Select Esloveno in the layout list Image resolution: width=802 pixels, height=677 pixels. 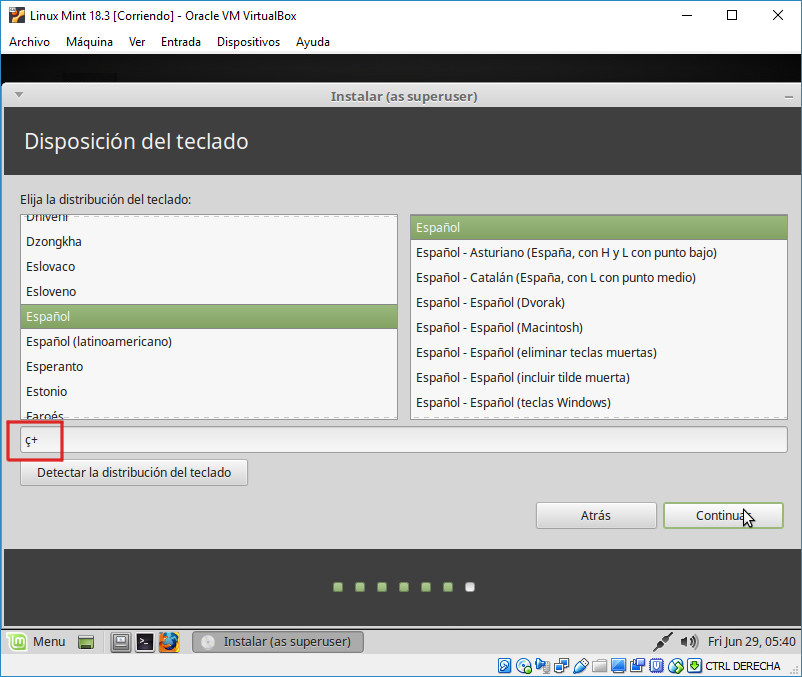coord(209,291)
